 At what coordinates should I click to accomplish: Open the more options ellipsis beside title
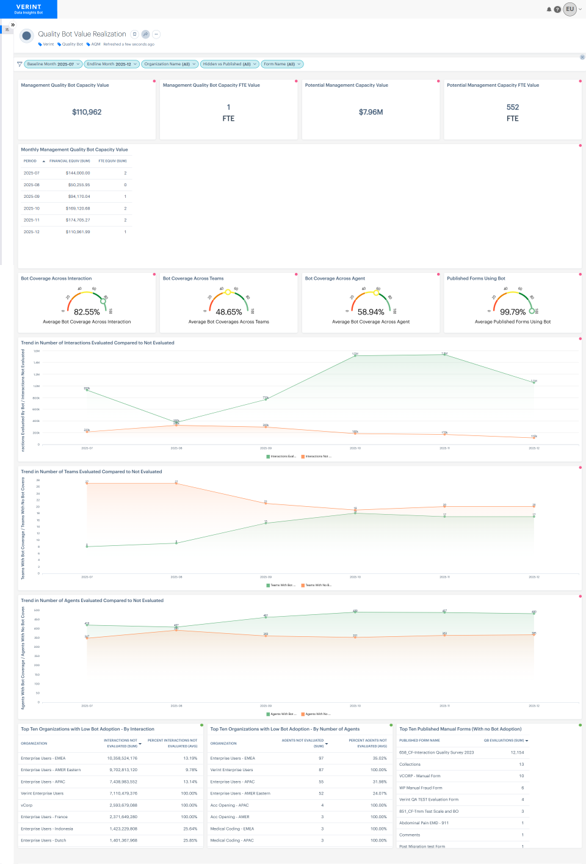[x=157, y=34]
